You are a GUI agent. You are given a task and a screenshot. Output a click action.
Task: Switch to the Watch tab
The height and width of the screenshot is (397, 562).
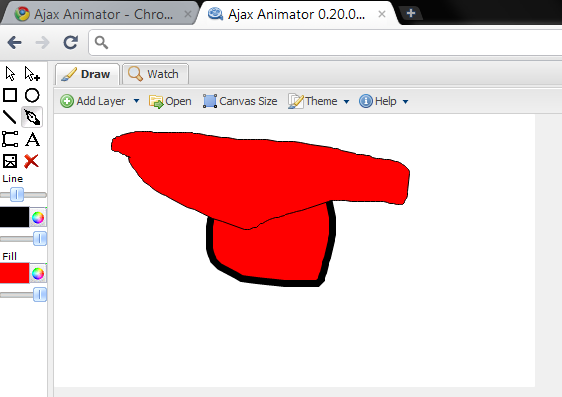coord(155,74)
